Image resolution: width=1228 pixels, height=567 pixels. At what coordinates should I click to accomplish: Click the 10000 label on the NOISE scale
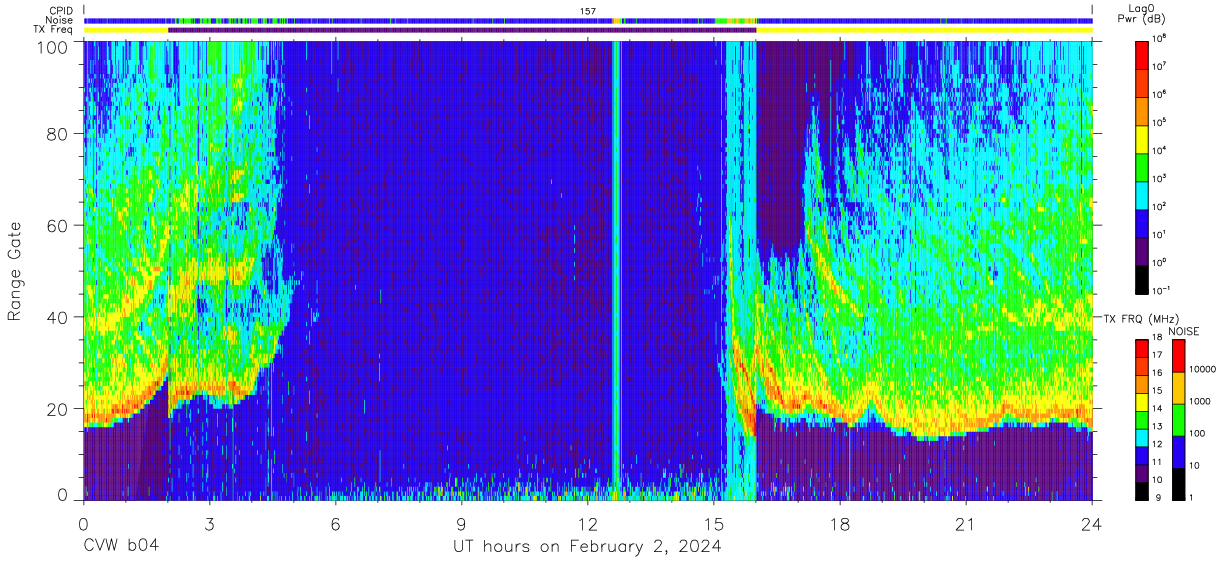pos(1202,370)
